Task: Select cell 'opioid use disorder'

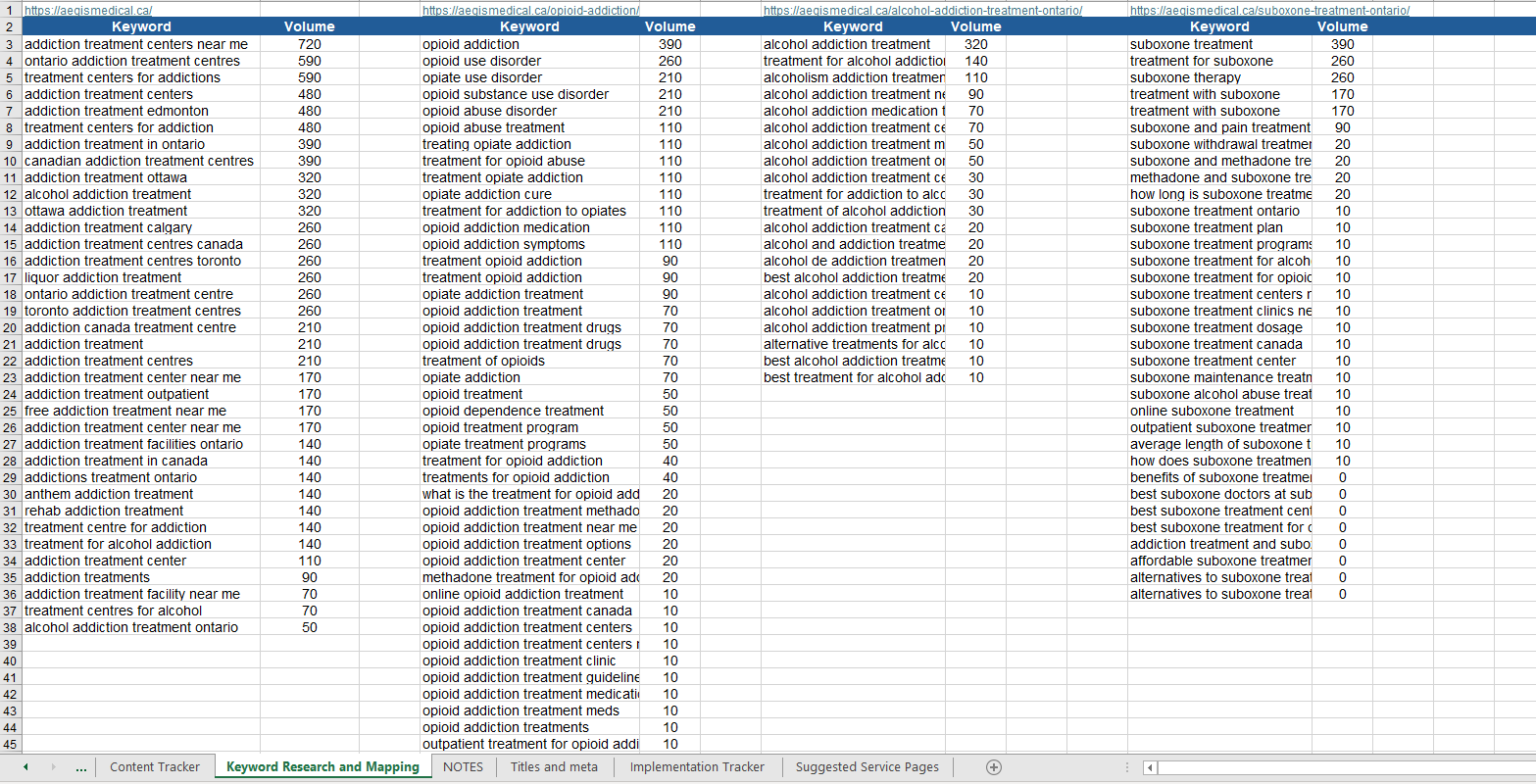Action: point(529,61)
